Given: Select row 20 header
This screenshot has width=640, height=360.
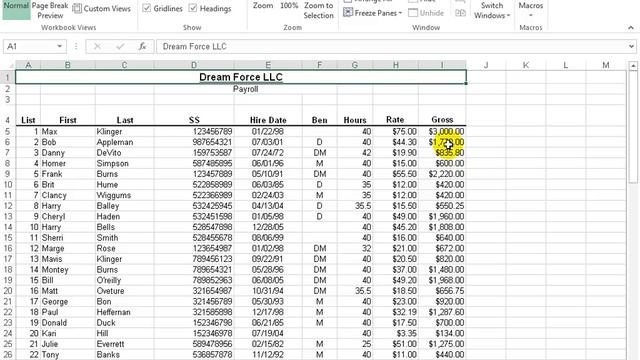Looking at the screenshot, I should [8, 291].
